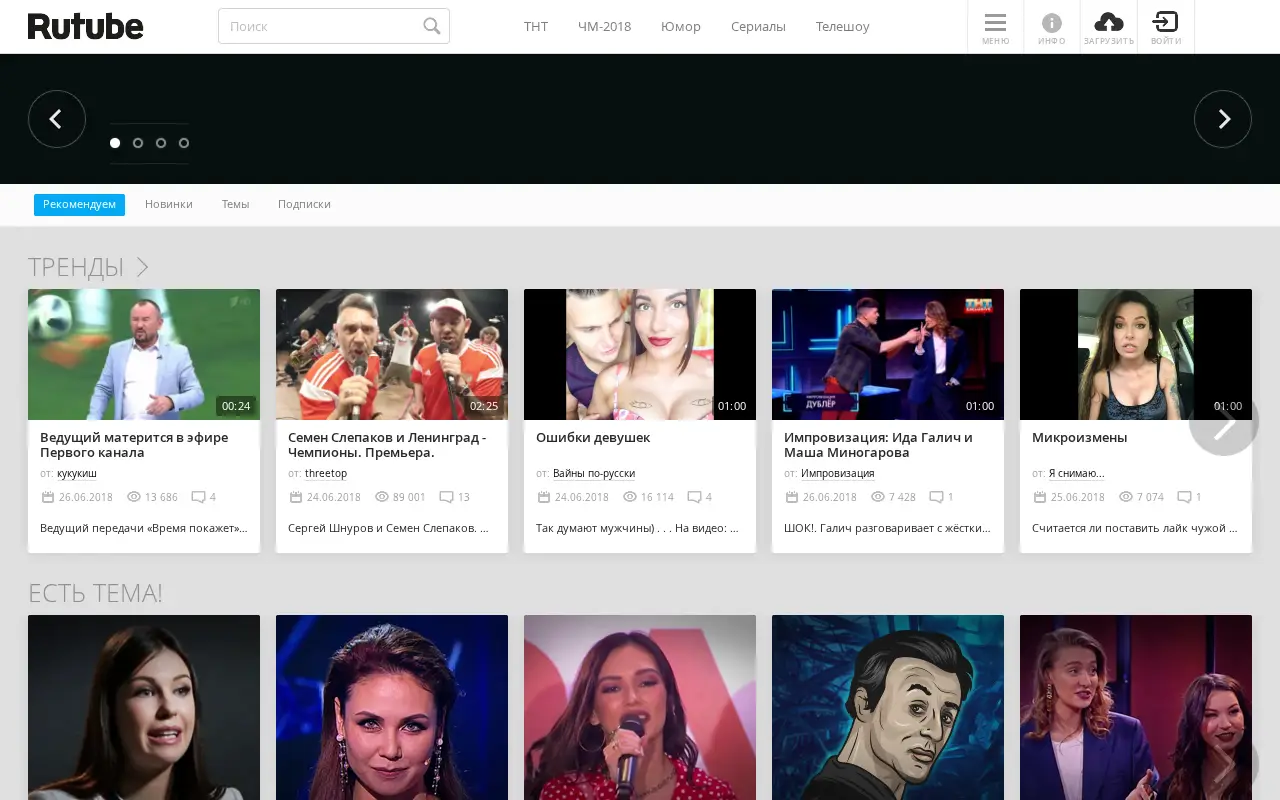The width and height of the screenshot is (1280, 800).
Task: Switch to the Подписки tab
Action: pos(304,204)
